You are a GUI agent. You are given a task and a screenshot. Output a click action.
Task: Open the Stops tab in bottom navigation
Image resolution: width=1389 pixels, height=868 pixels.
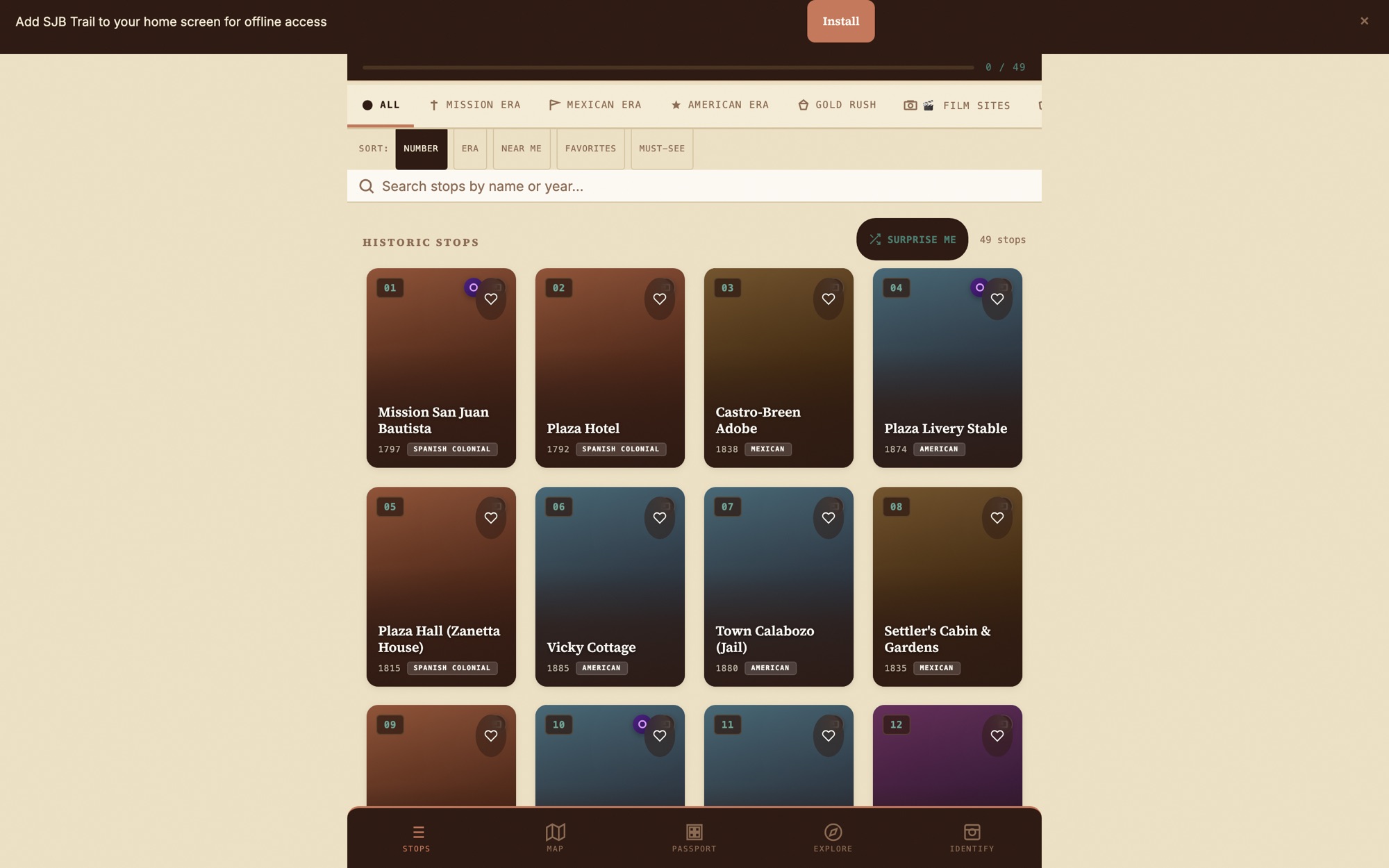point(417,838)
